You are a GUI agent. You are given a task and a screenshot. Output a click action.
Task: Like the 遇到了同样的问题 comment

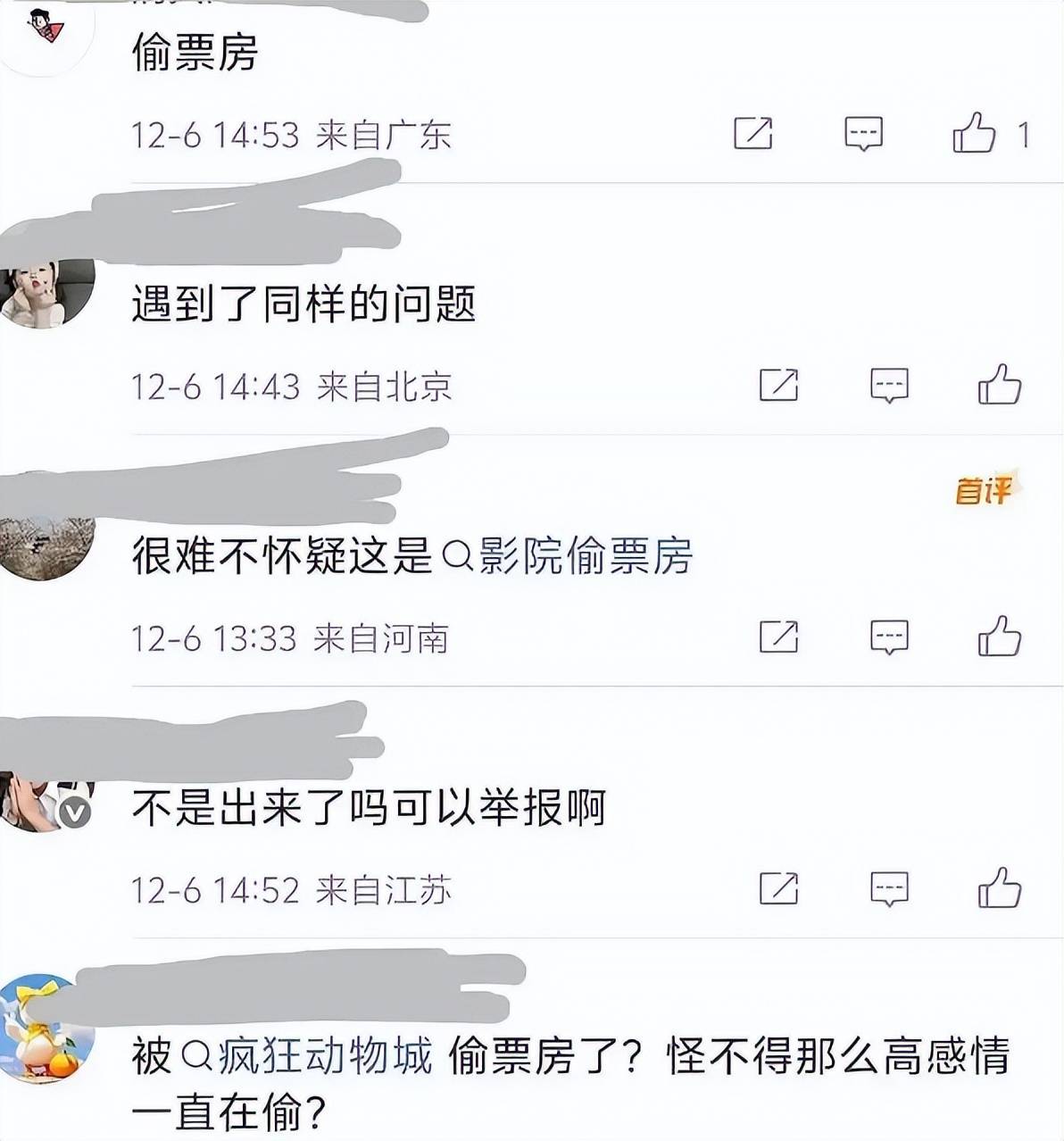999,385
